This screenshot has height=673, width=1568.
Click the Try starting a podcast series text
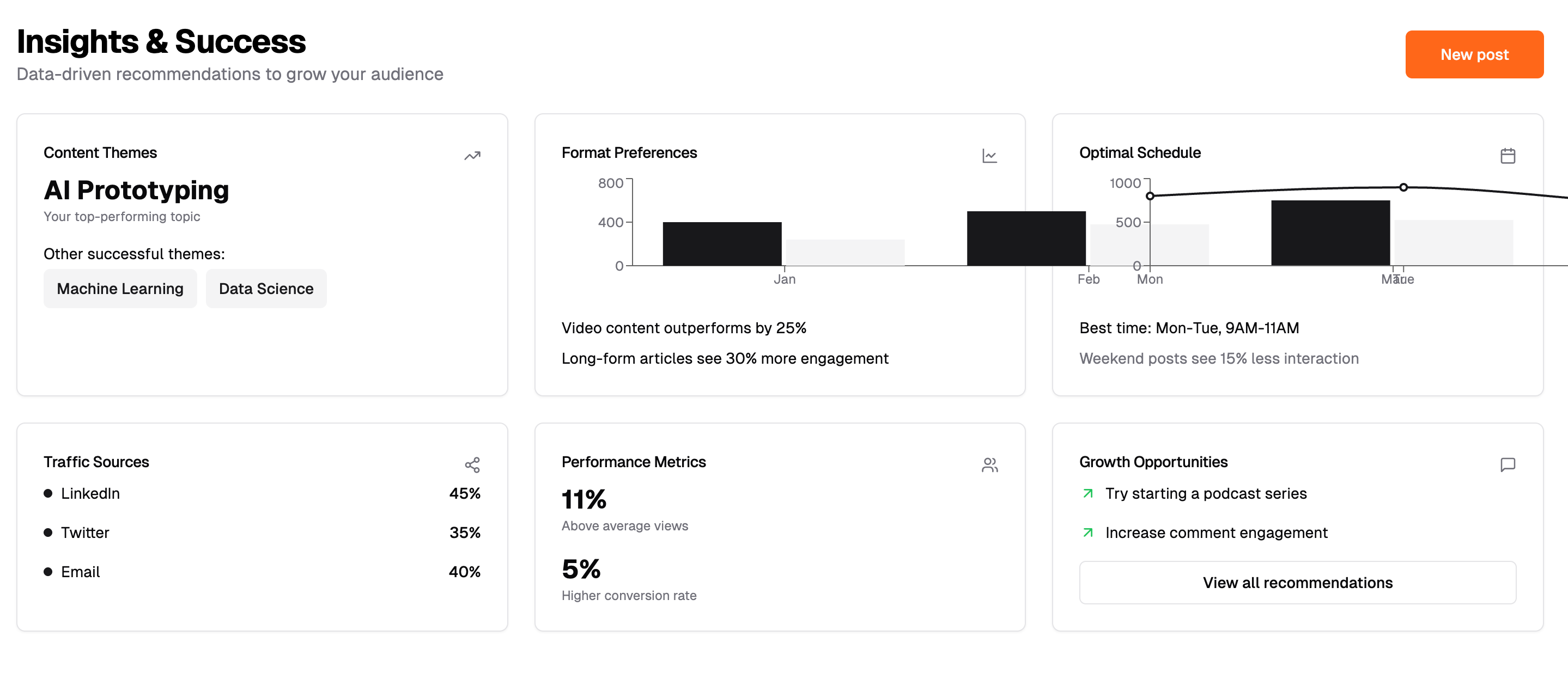click(1205, 493)
